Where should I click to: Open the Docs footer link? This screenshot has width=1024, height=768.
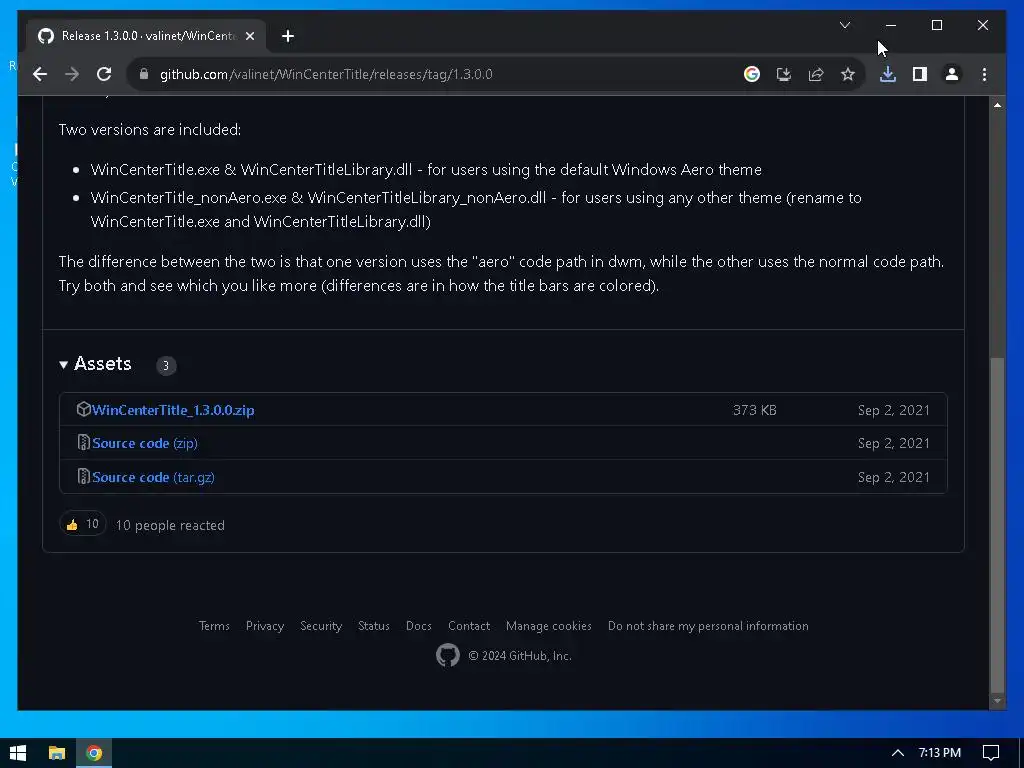[x=419, y=626]
